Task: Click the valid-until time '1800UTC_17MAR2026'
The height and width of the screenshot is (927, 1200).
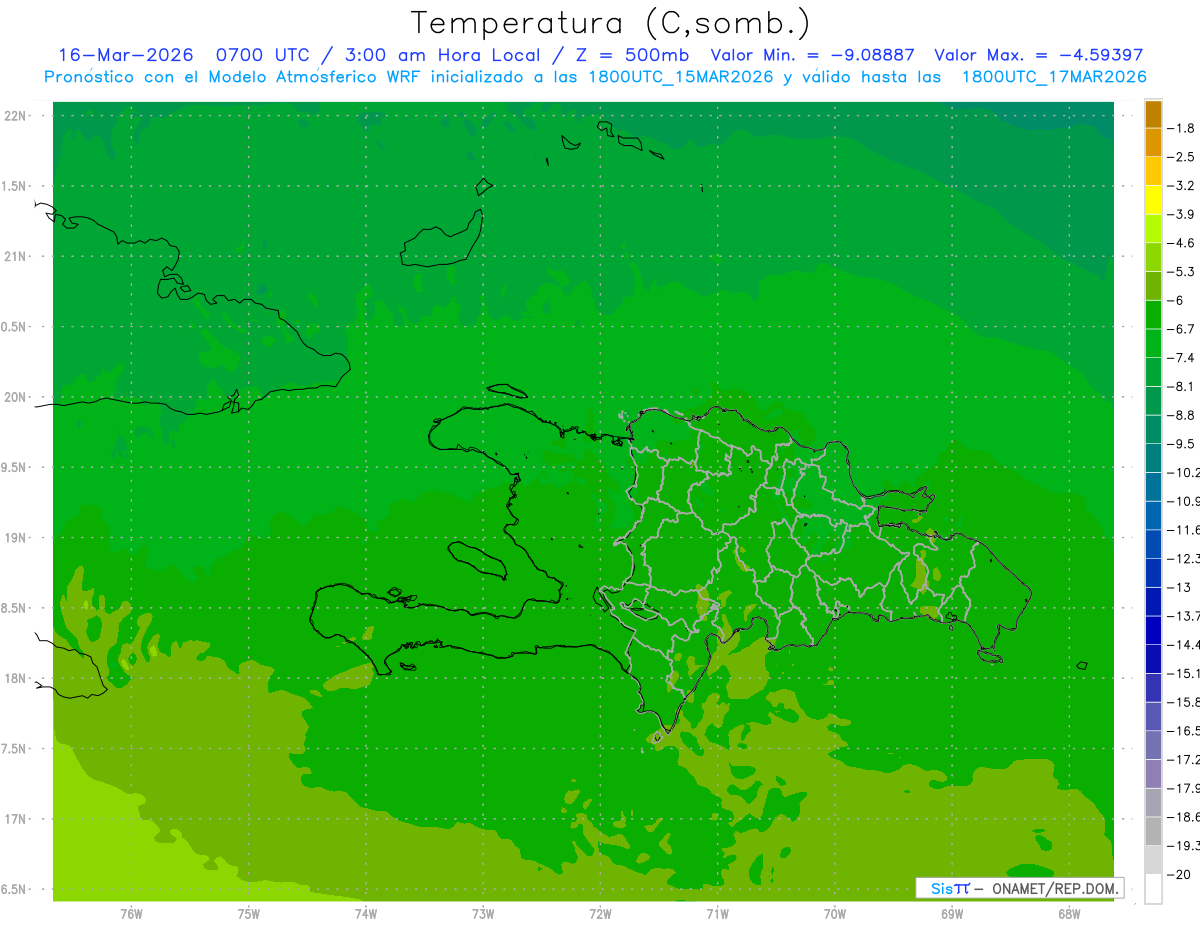Action: pos(1053,77)
